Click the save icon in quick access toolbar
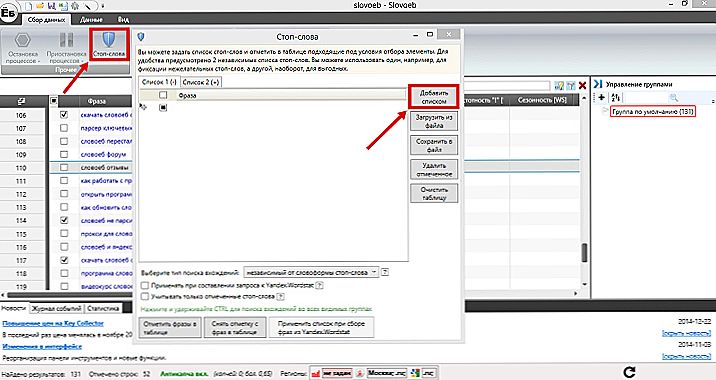The height and width of the screenshot is (380, 716). click(52, 6)
